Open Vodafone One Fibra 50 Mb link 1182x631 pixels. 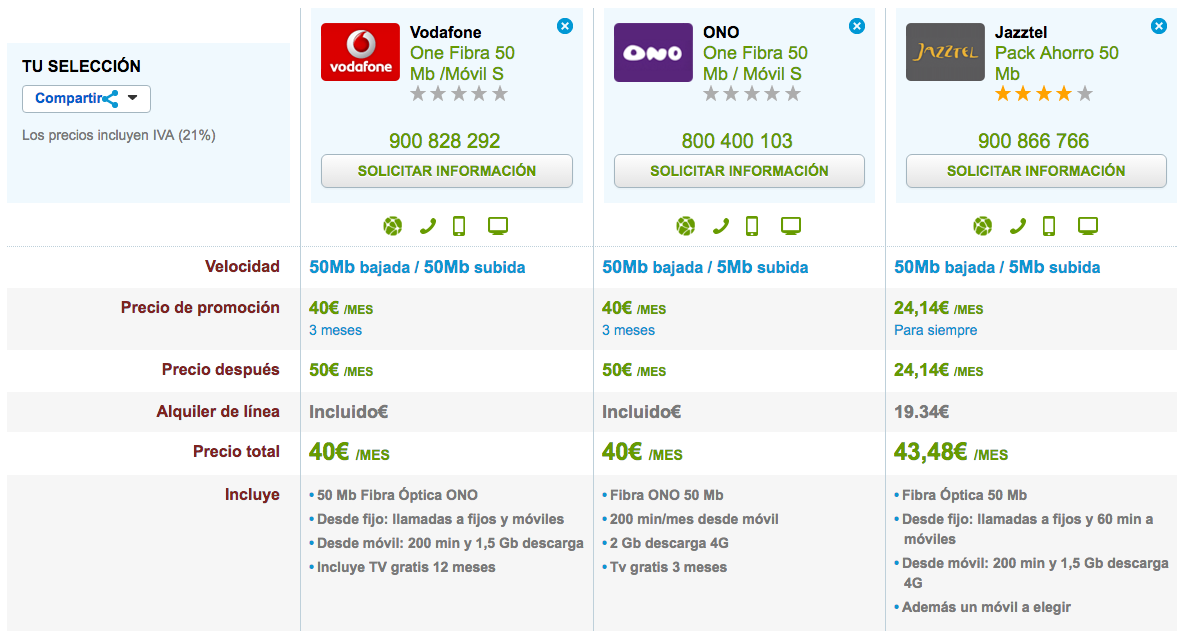pyautogui.click(x=462, y=63)
